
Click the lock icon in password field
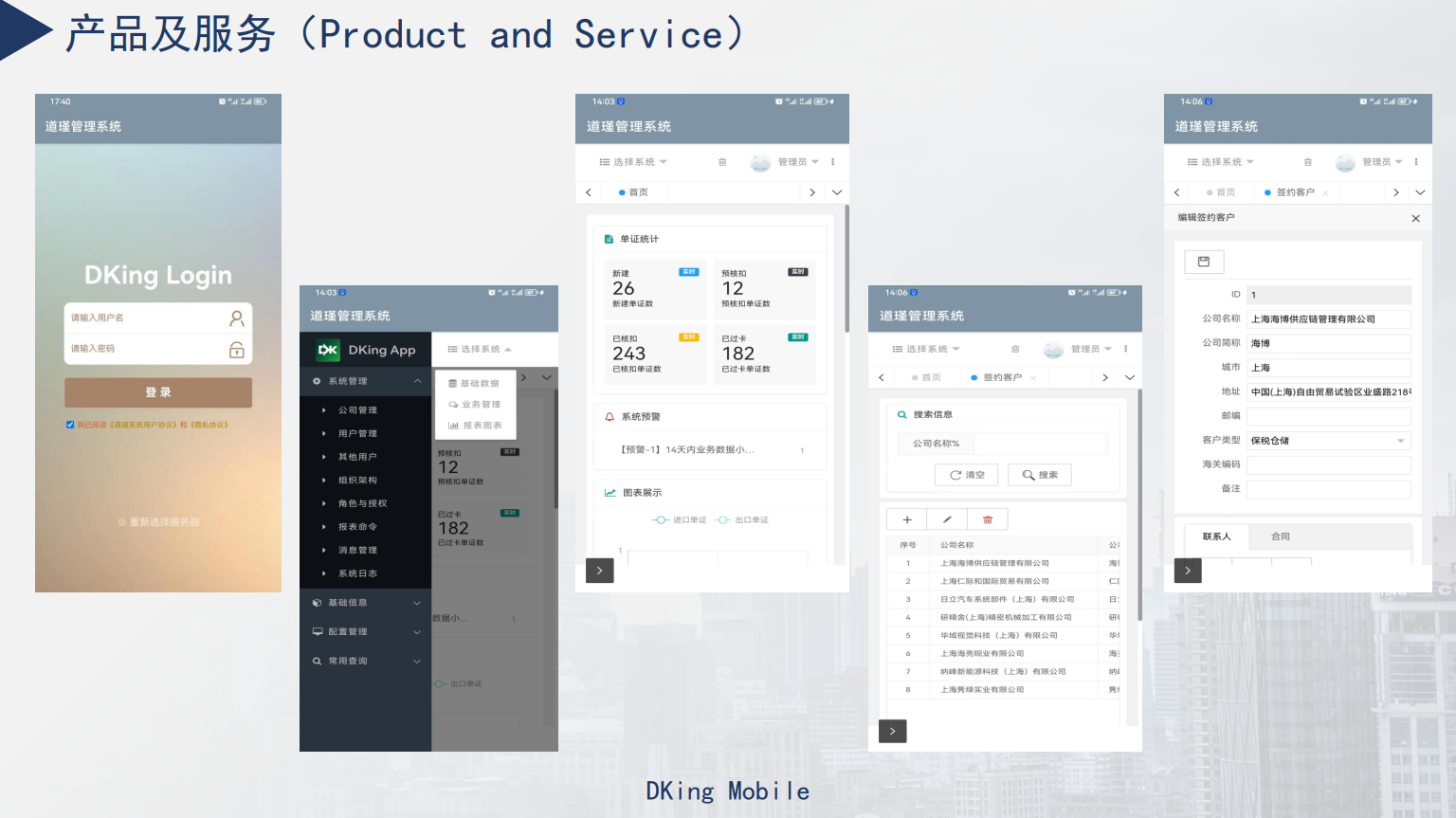pos(237,350)
